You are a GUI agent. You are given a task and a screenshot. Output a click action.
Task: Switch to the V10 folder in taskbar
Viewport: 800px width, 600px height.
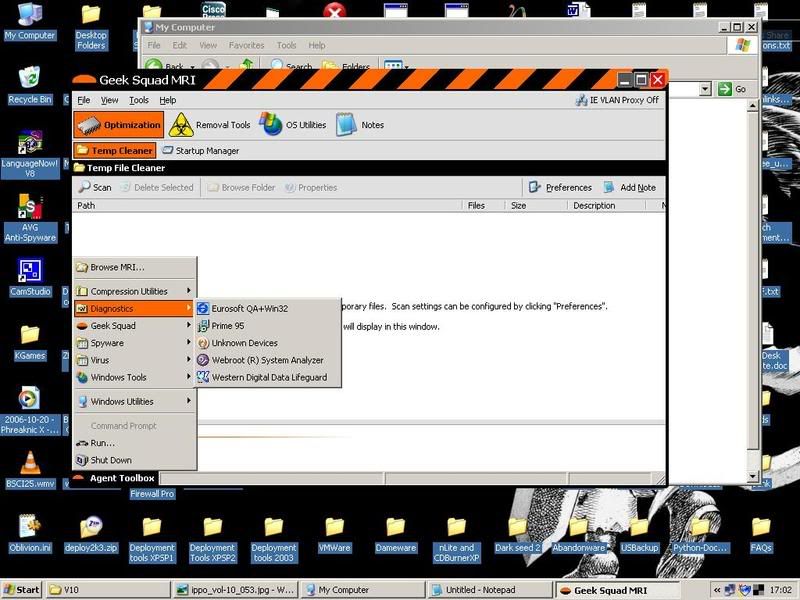[108, 590]
